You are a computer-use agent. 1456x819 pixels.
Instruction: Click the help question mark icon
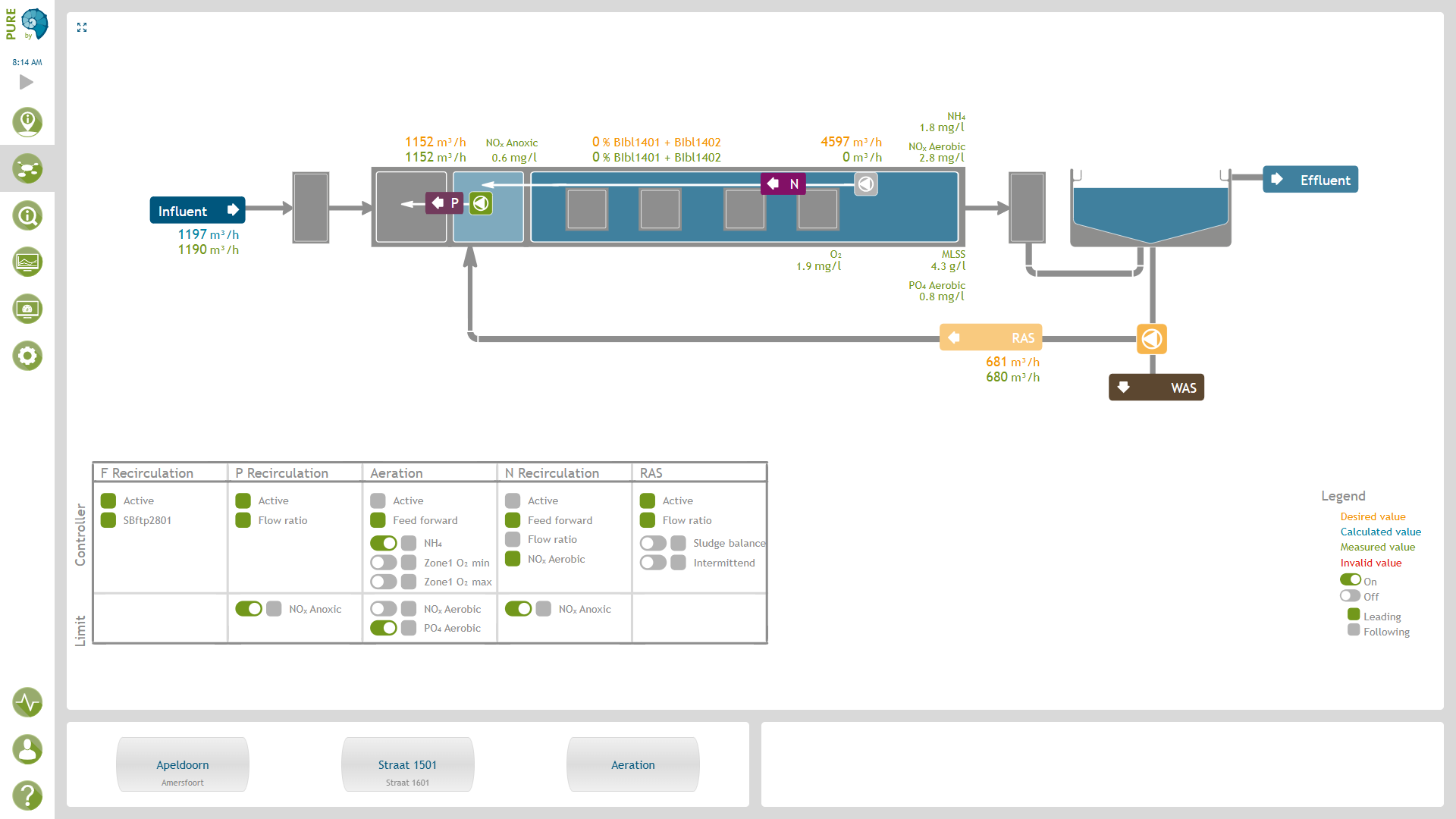click(27, 795)
